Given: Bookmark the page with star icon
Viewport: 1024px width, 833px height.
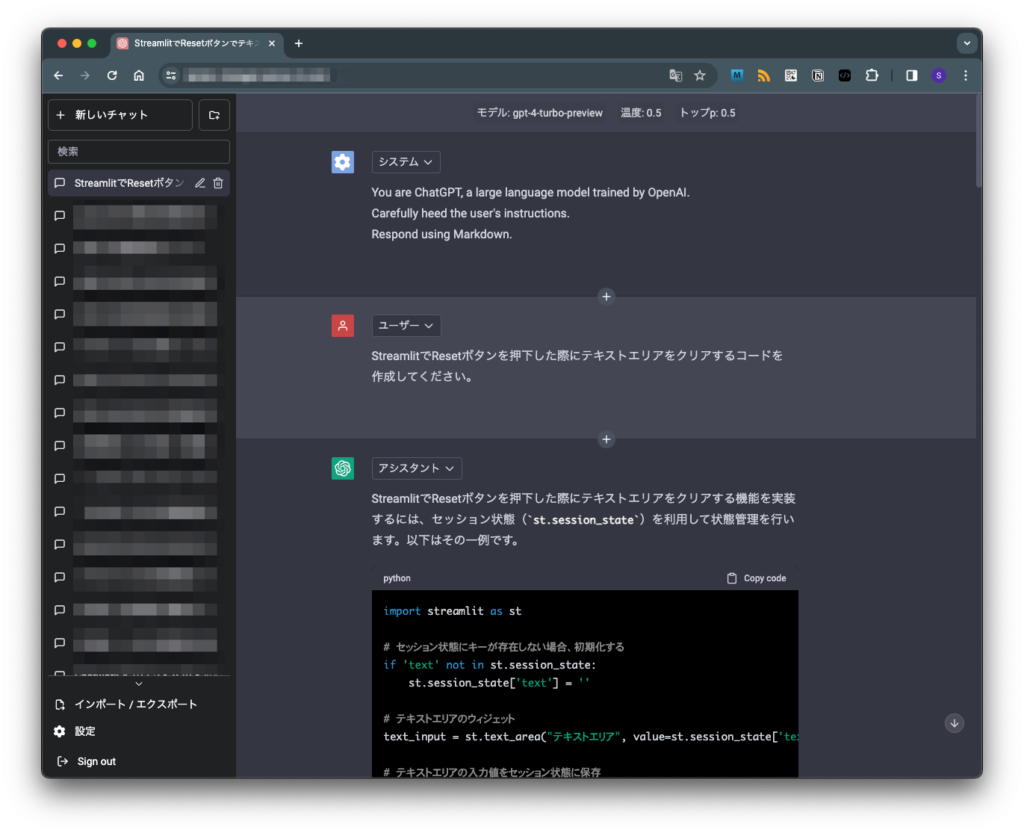Looking at the screenshot, I should 700,76.
